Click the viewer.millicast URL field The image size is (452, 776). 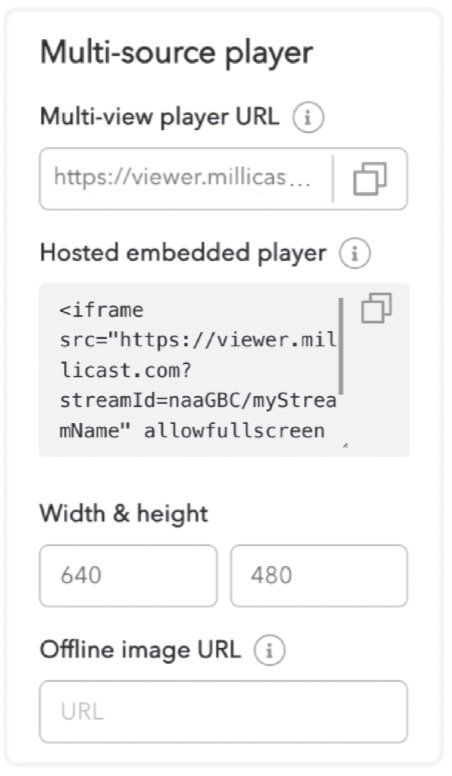click(186, 178)
